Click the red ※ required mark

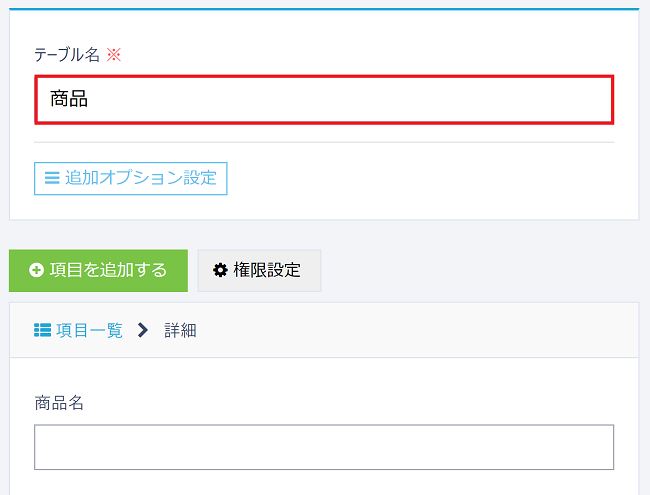(113, 54)
